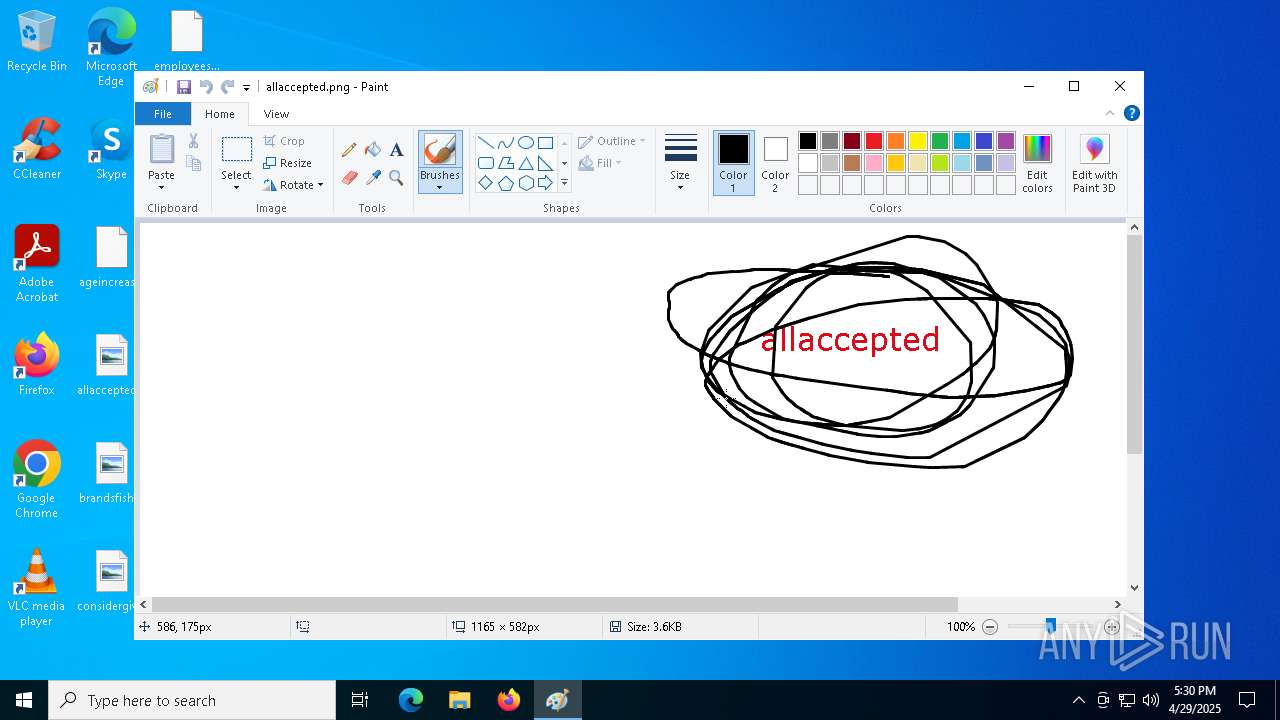The image size is (1280, 720).
Task: Open Adobe Acrobat desktop shortcut
Action: click(37, 263)
